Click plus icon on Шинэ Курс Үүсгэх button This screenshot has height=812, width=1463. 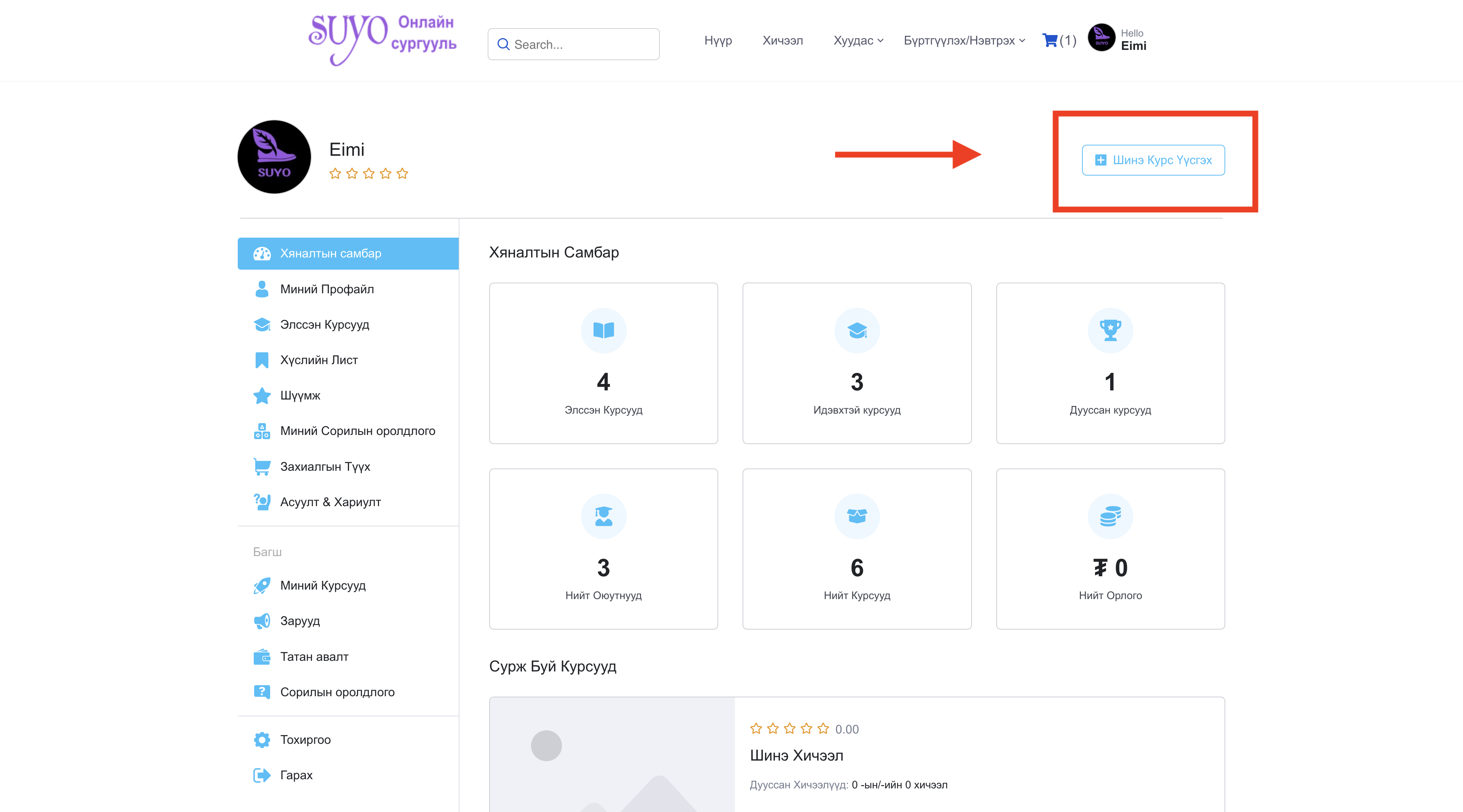tap(1100, 160)
